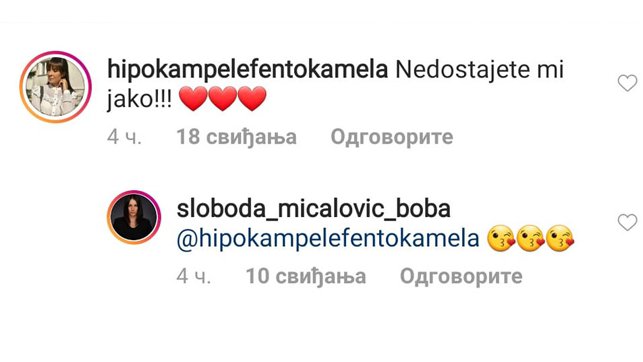The image size is (643, 362).
Task: Like the comment by hipokampelefentokamela
Action: pyautogui.click(x=627, y=83)
